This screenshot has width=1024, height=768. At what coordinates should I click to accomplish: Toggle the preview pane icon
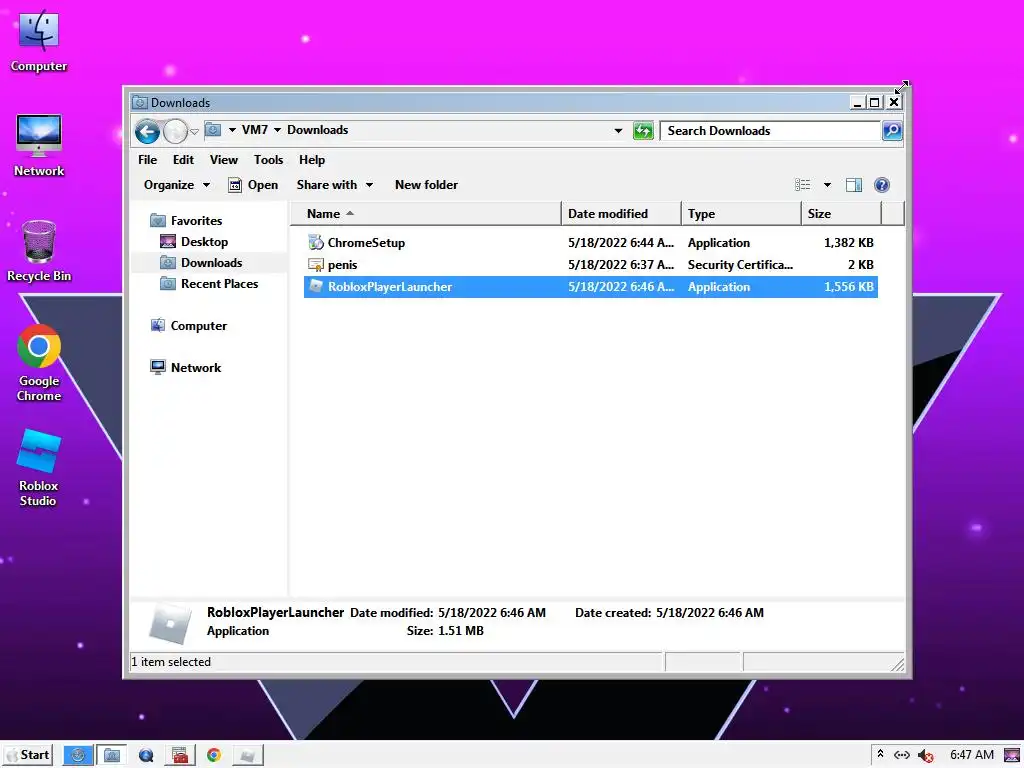854,185
